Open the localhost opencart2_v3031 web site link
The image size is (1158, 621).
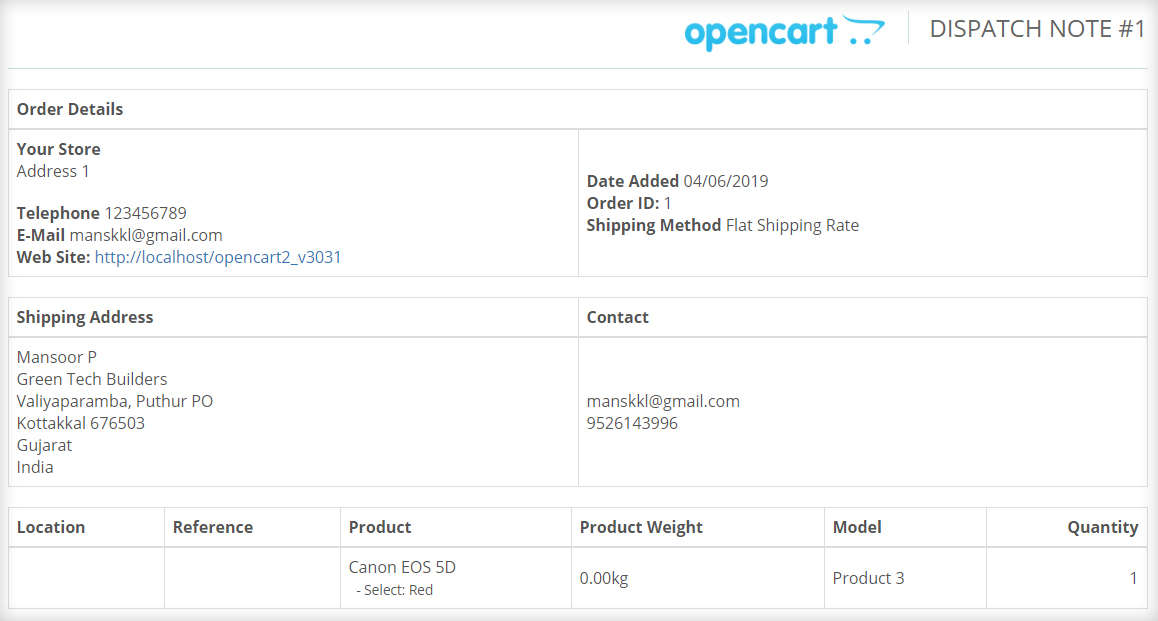[218, 257]
